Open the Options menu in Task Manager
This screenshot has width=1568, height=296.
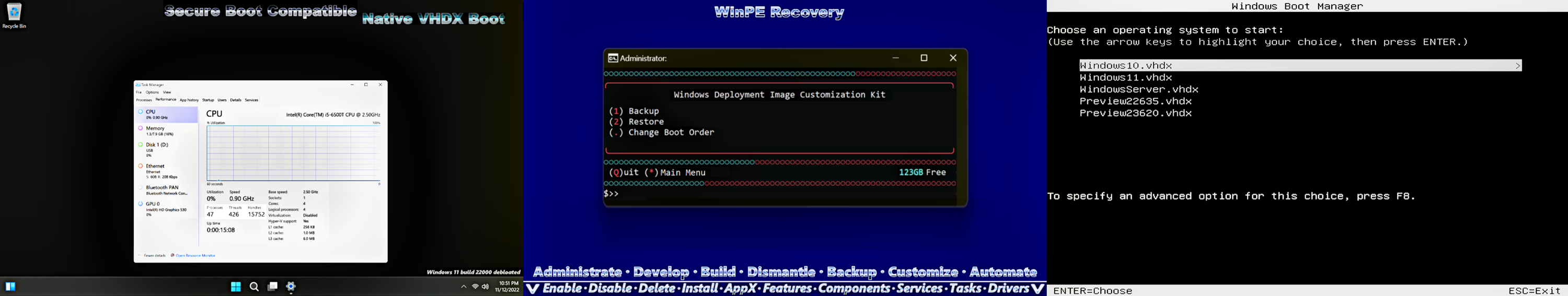point(152,92)
